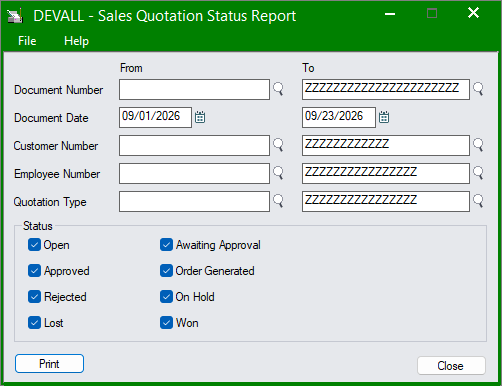The width and height of the screenshot is (502, 386).
Task: Open calendar for From Document Date
Action: click(x=200, y=117)
